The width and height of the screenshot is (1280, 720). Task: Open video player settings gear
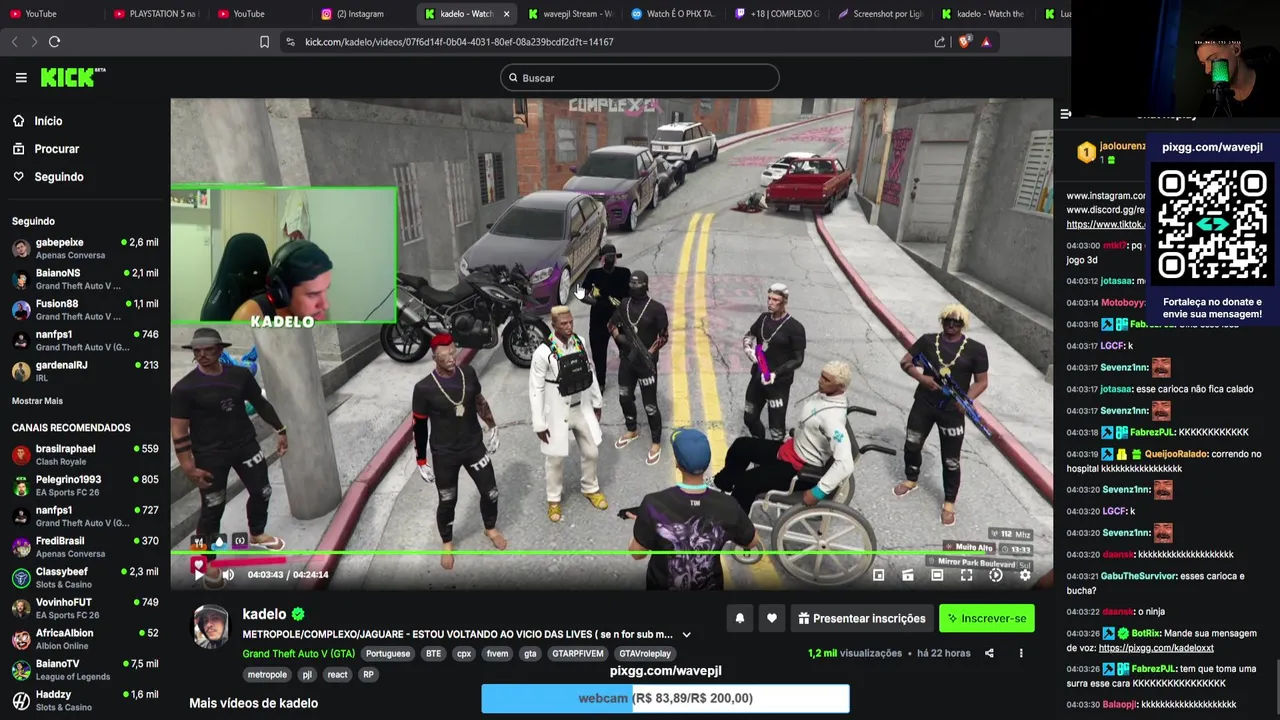[x=1025, y=575]
